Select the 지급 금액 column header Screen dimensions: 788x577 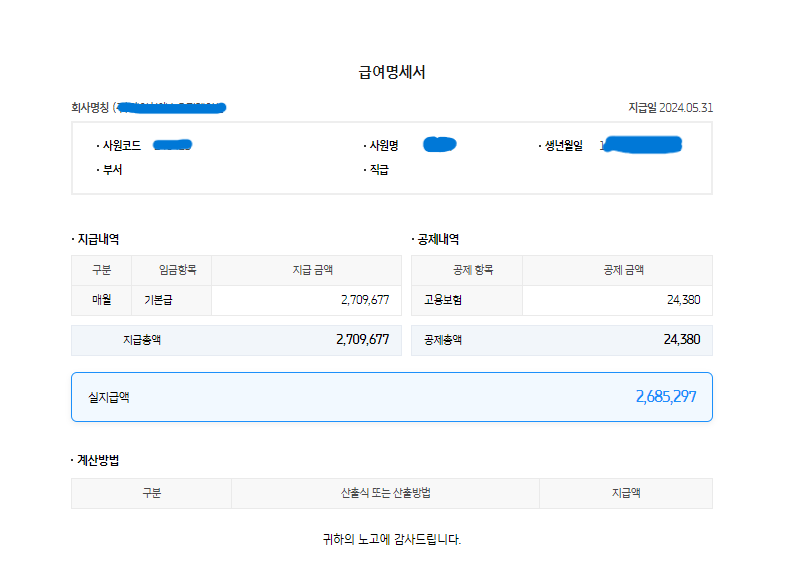[x=306, y=270]
